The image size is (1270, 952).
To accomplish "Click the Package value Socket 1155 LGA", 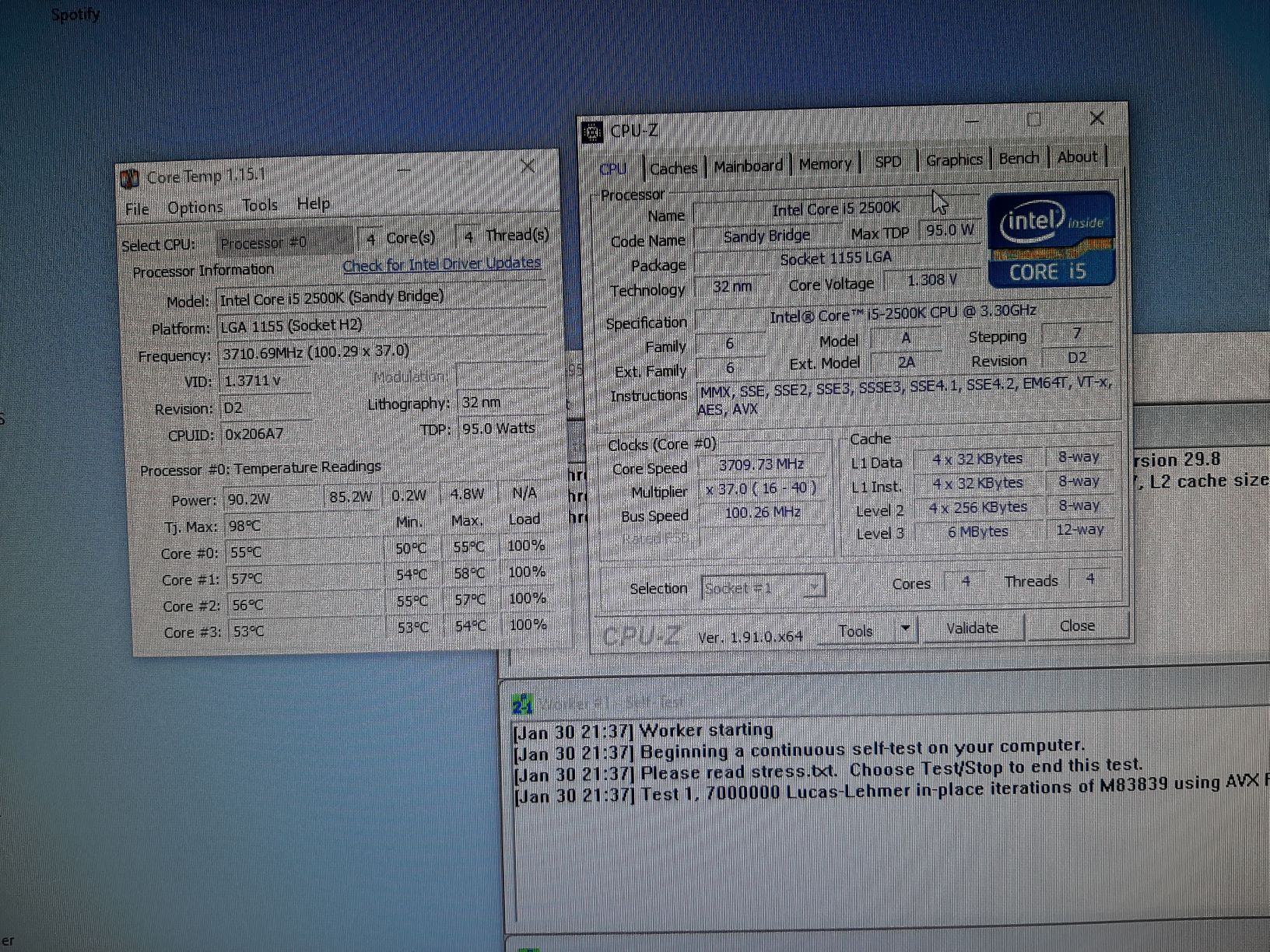I will pyautogui.click(x=836, y=259).
